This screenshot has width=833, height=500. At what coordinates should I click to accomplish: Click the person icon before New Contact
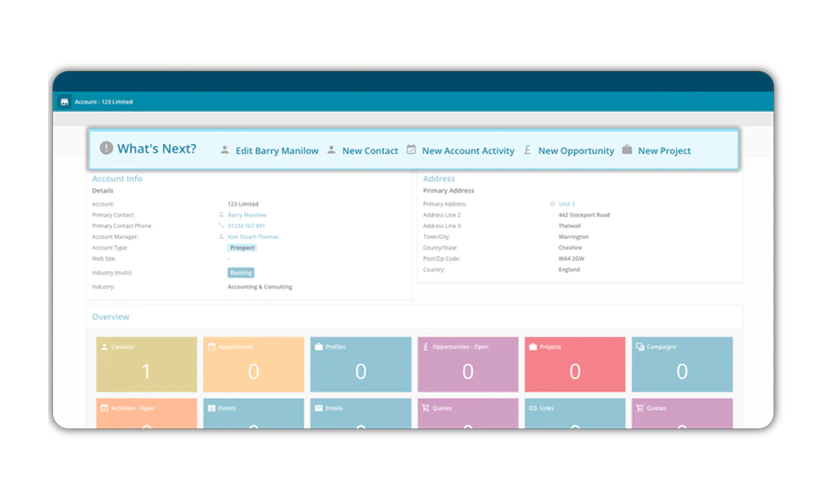(x=331, y=150)
